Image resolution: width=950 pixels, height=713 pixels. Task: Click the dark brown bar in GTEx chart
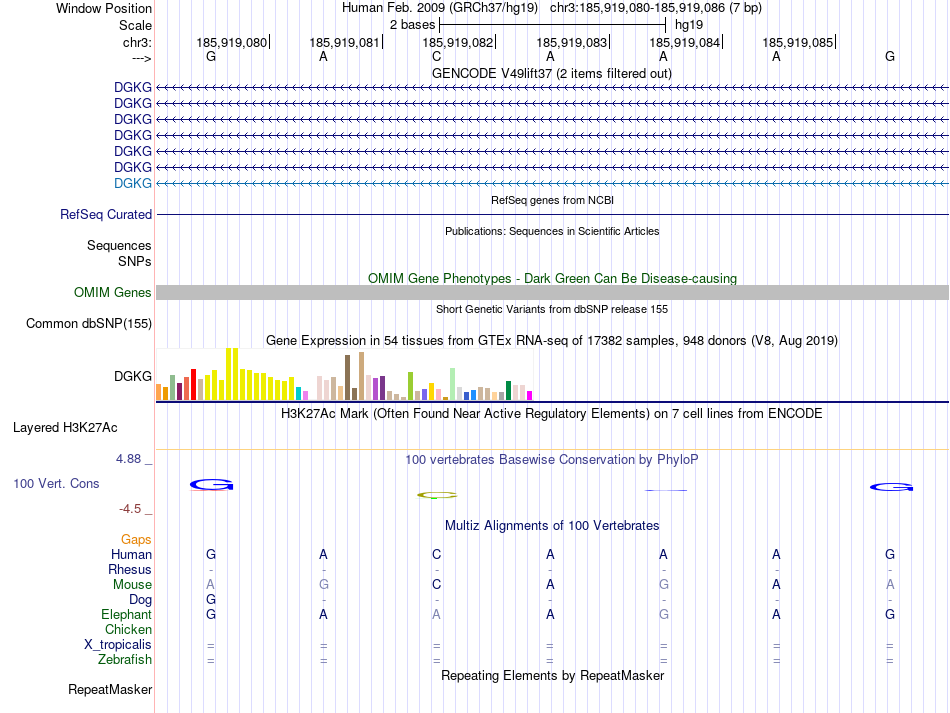pos(348,377)
